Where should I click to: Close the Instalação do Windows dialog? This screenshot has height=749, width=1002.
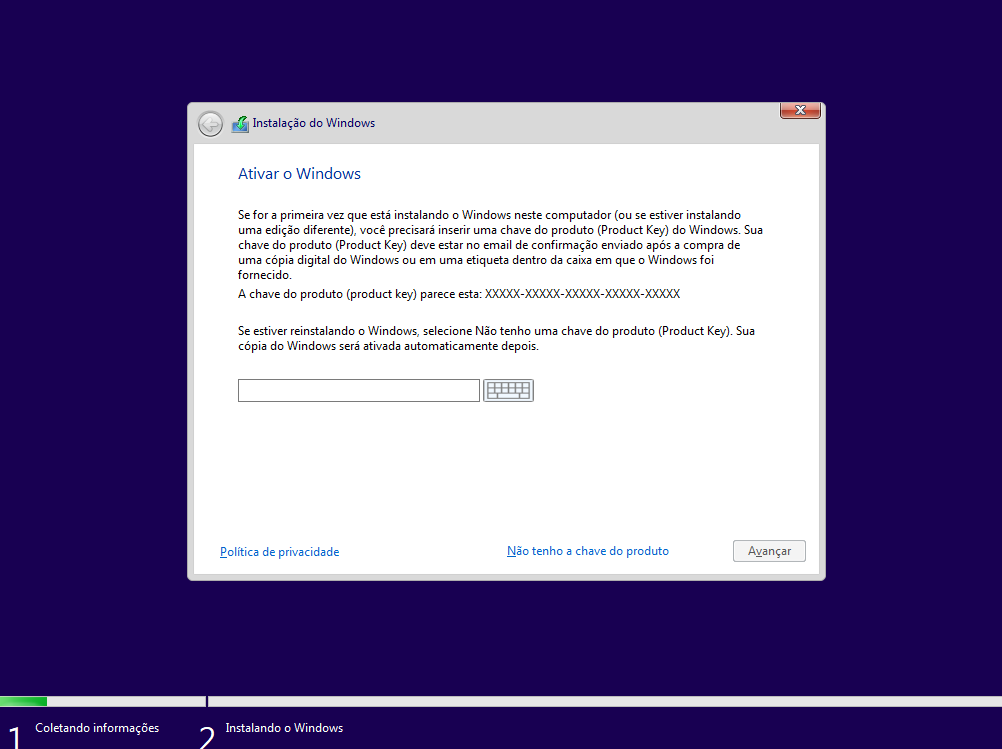click(x=800, y=110)
